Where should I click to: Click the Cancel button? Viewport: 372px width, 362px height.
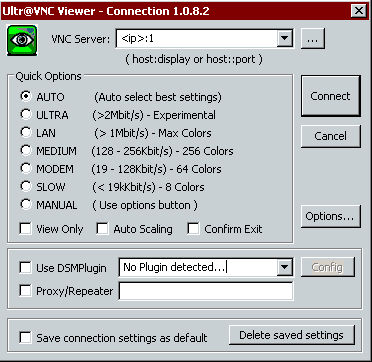point(330,136)
